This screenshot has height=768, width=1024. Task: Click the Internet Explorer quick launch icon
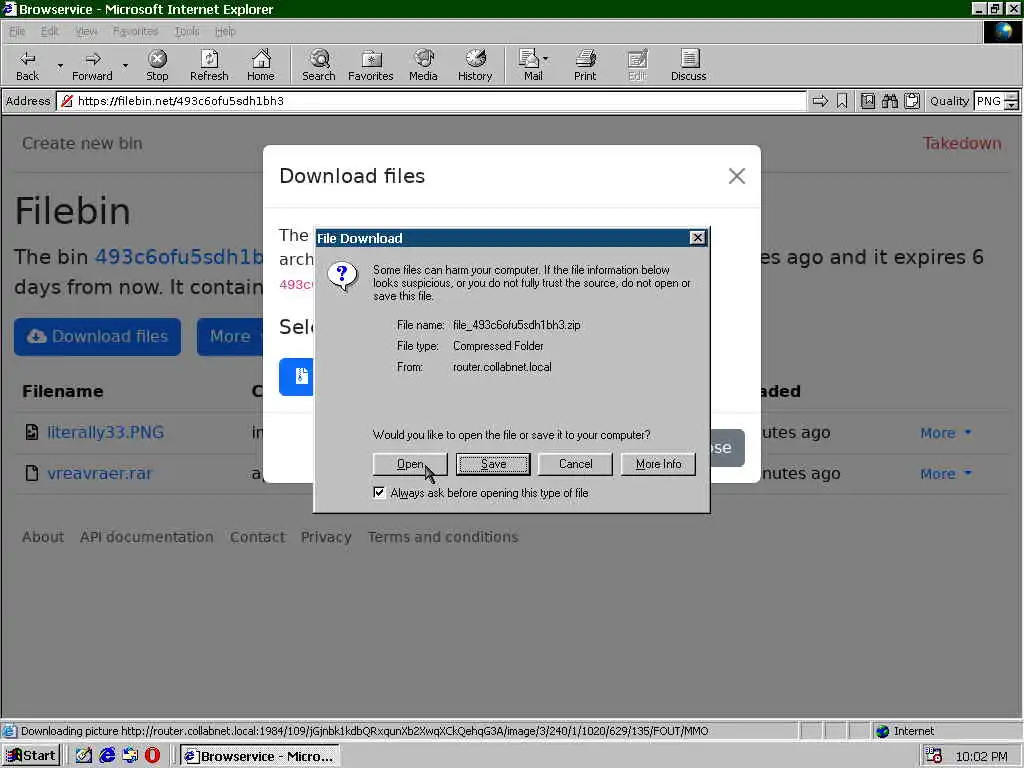107,755
